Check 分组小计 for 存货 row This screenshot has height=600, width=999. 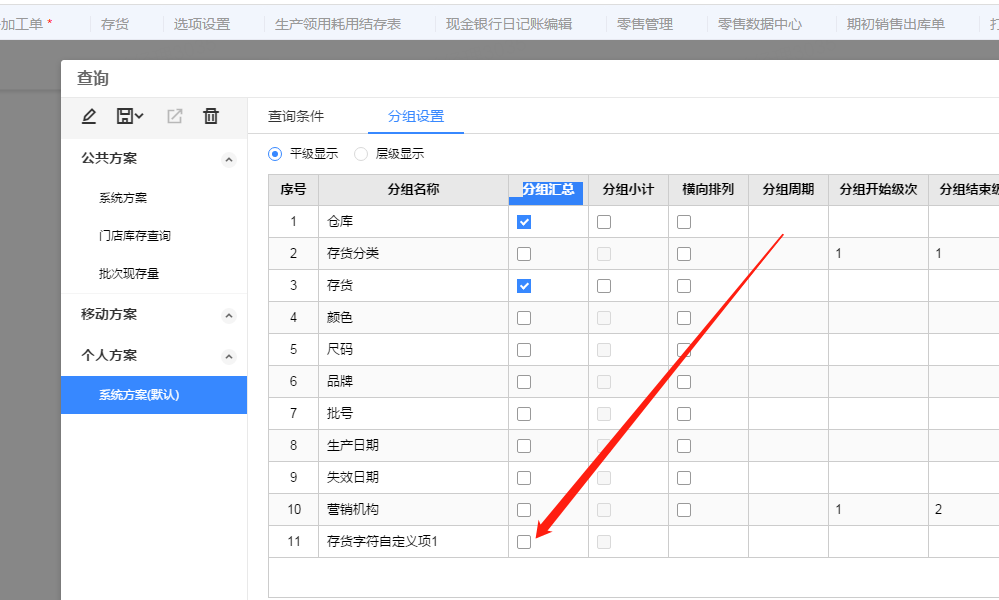pyautogui.click(x=604, y=286)
